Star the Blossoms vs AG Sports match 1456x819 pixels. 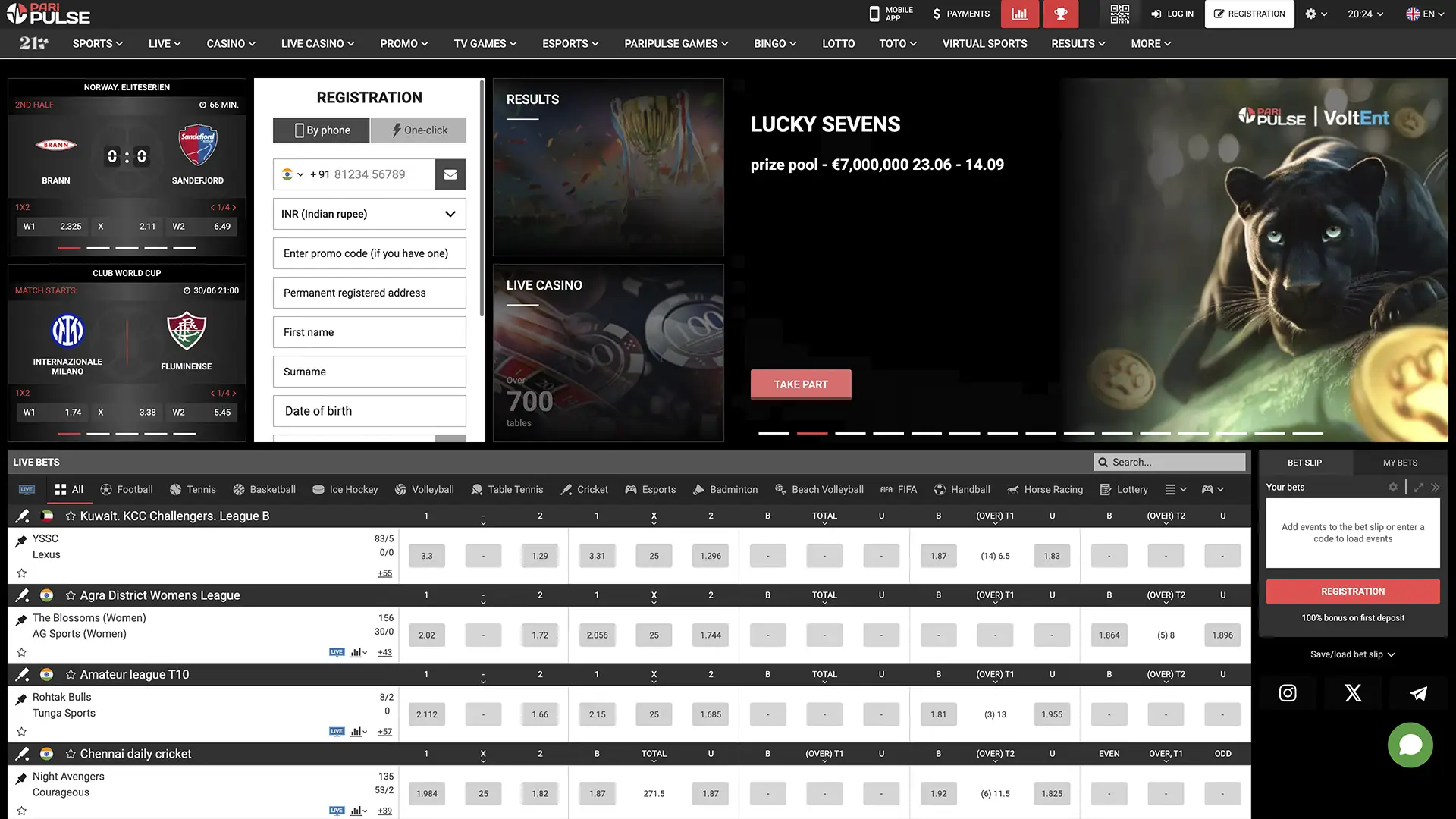[21, 653]
